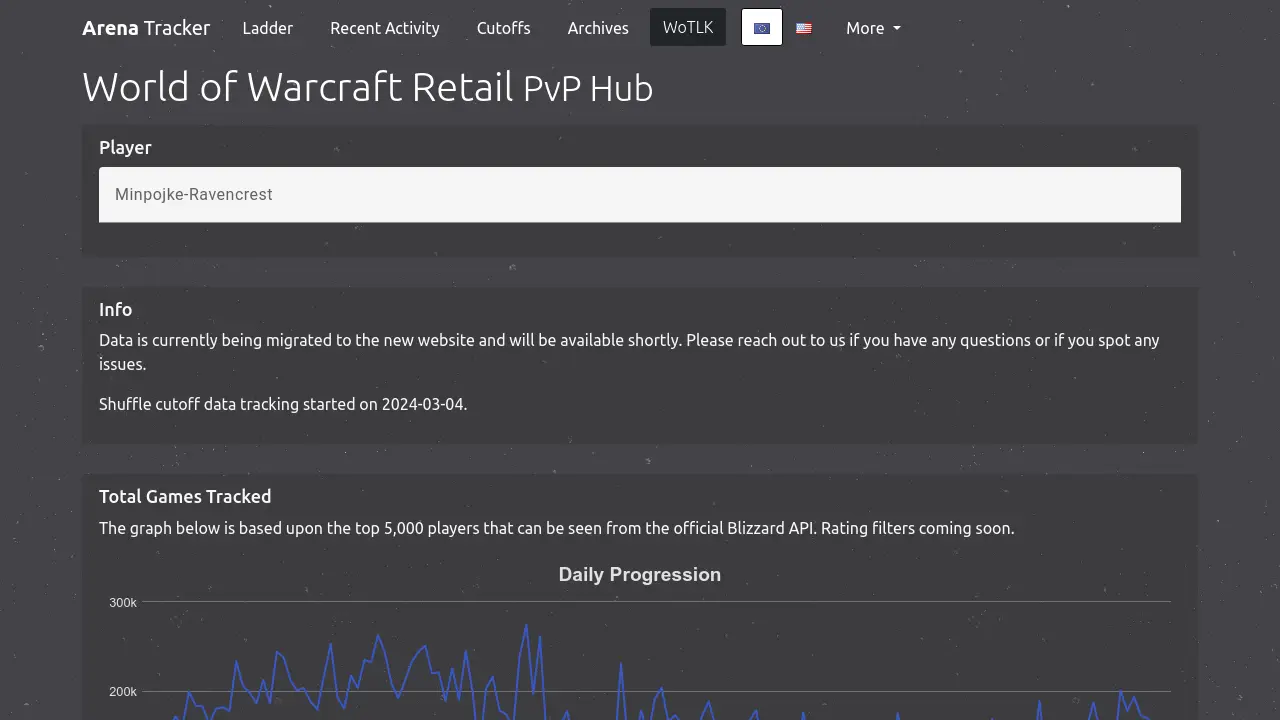Screen dimensions: 1280x720
Task: Open the Ladder page
Action: (268, 28)
